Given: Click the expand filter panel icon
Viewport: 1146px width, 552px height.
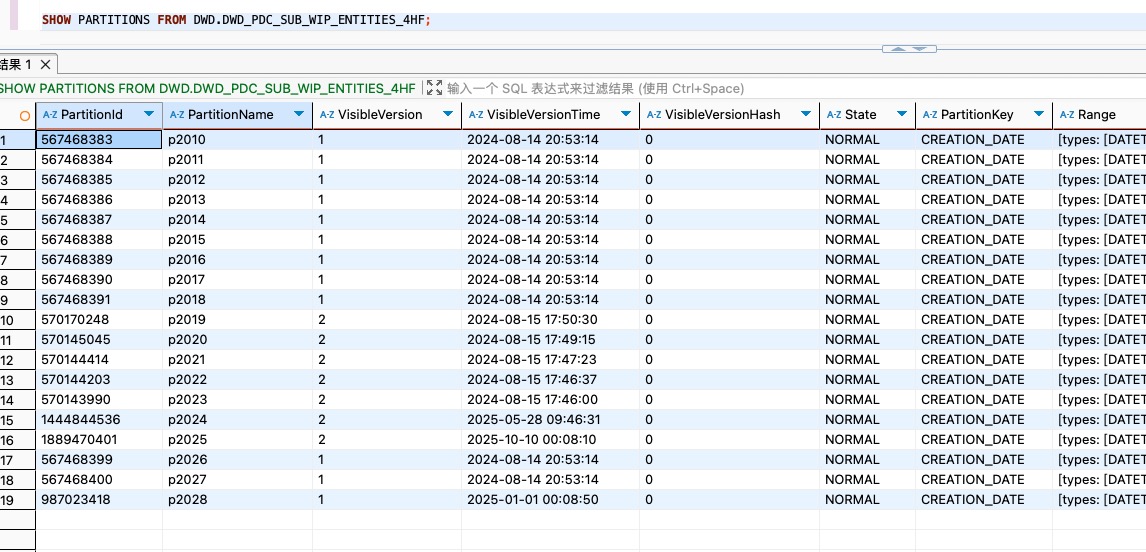Looking at the screenshot, I should tap(434, 88).
